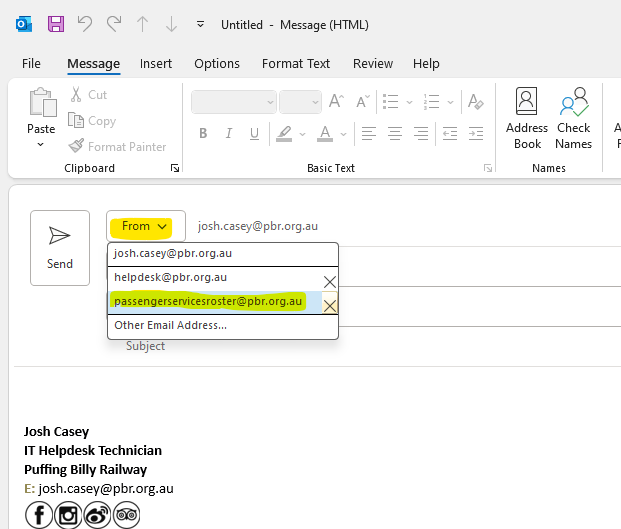Click the signature email josh.casey@pbr.org.au
Image resolution: width=621 pixels, height=529 pixels.
pos(106,489)
